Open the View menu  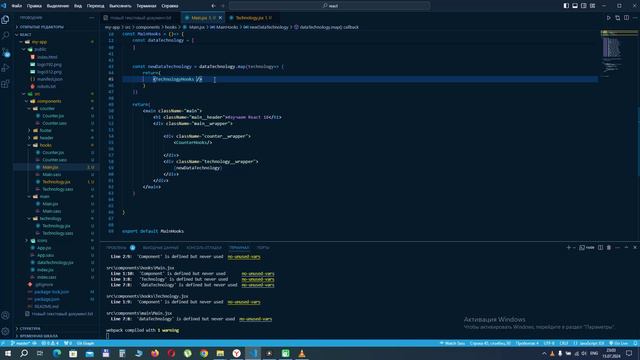tap(78, 6)
